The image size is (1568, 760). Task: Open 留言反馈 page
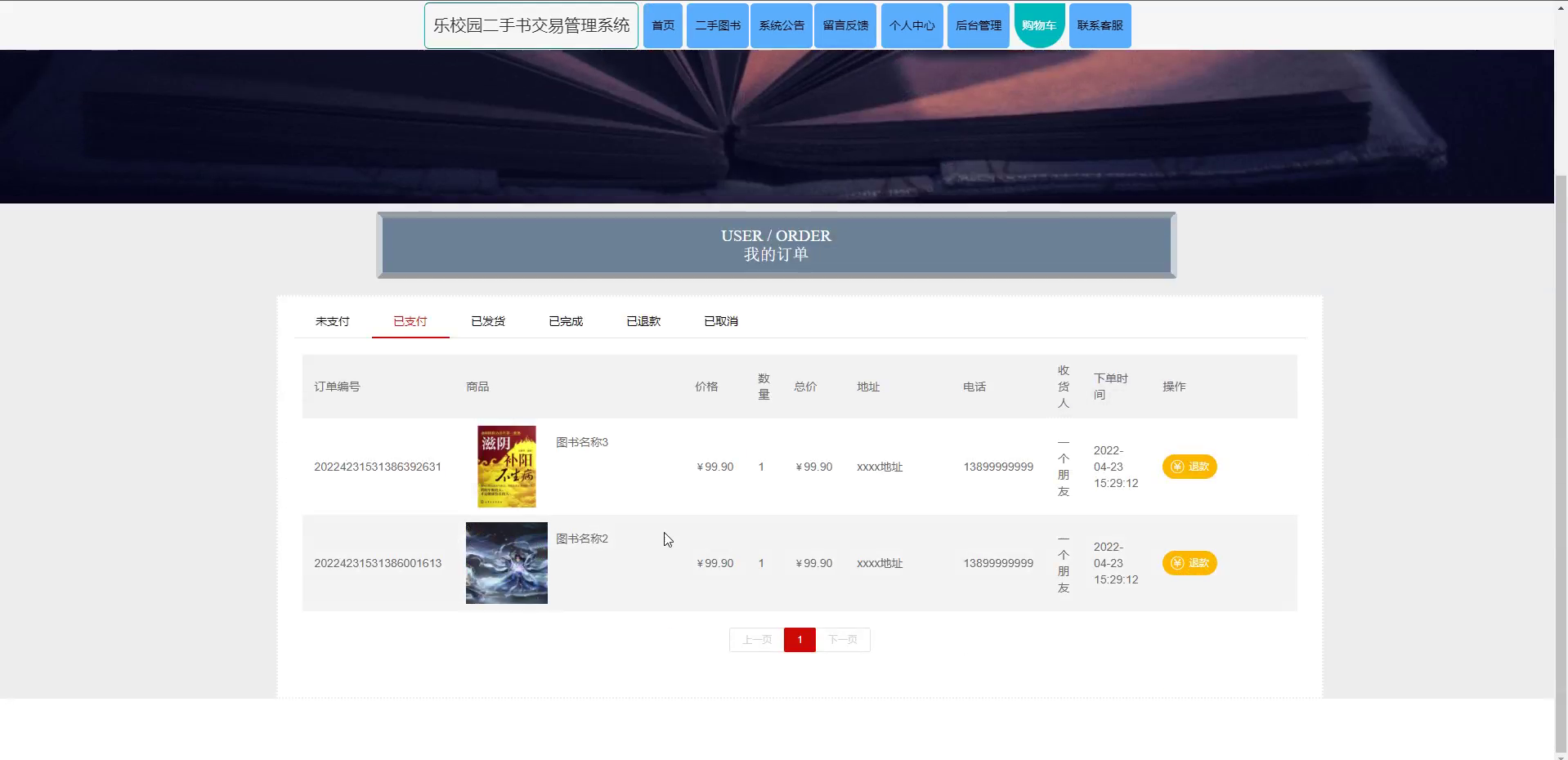pyautogui.click(x=845, y=25)
